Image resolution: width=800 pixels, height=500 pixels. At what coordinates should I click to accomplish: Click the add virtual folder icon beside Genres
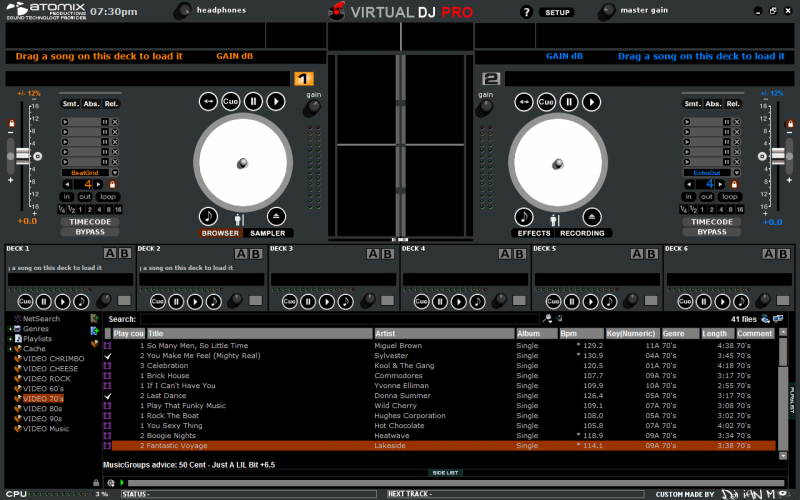[x=94, y=331]
